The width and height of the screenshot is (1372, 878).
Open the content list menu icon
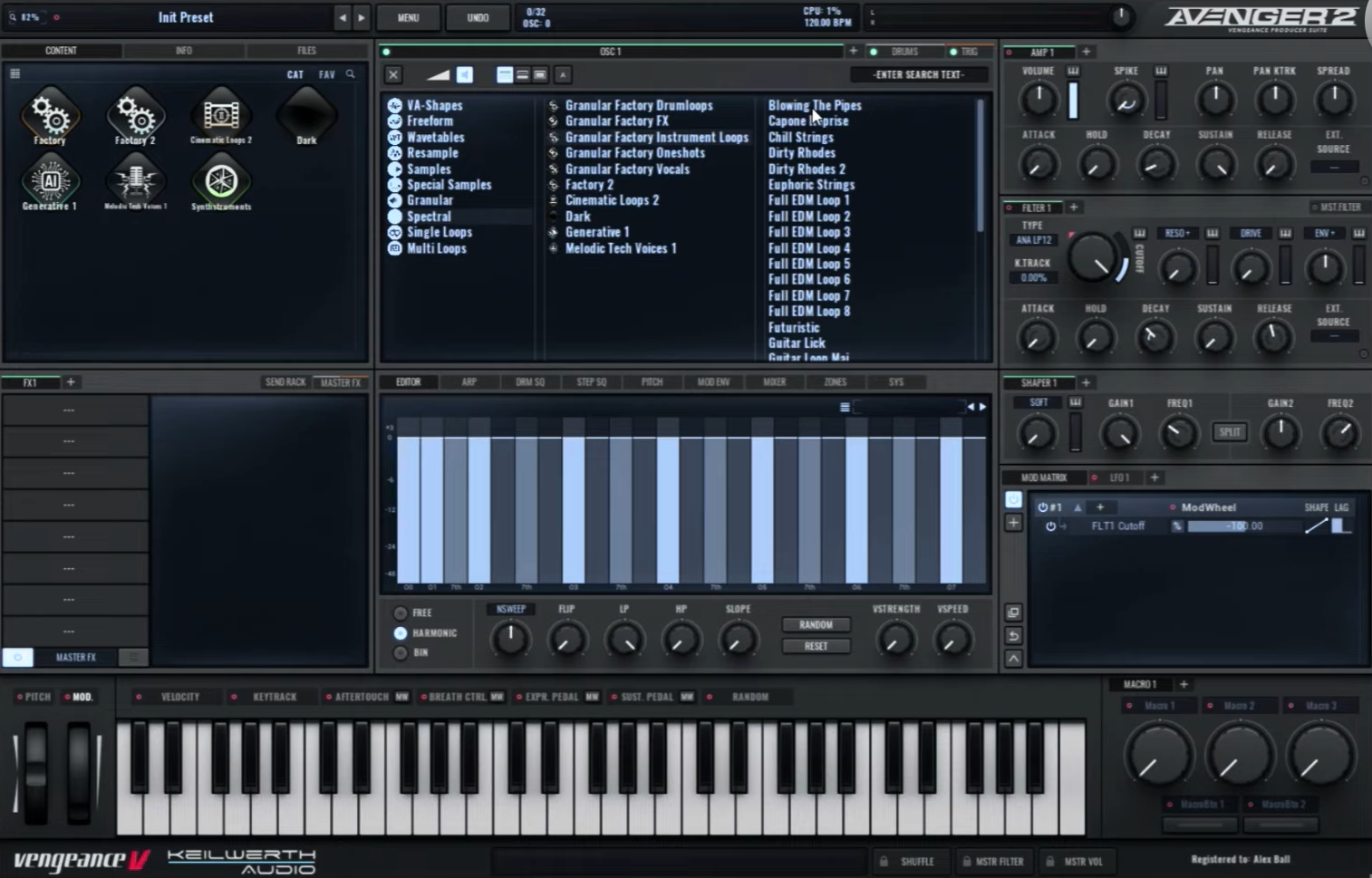(x=15, y=74)
